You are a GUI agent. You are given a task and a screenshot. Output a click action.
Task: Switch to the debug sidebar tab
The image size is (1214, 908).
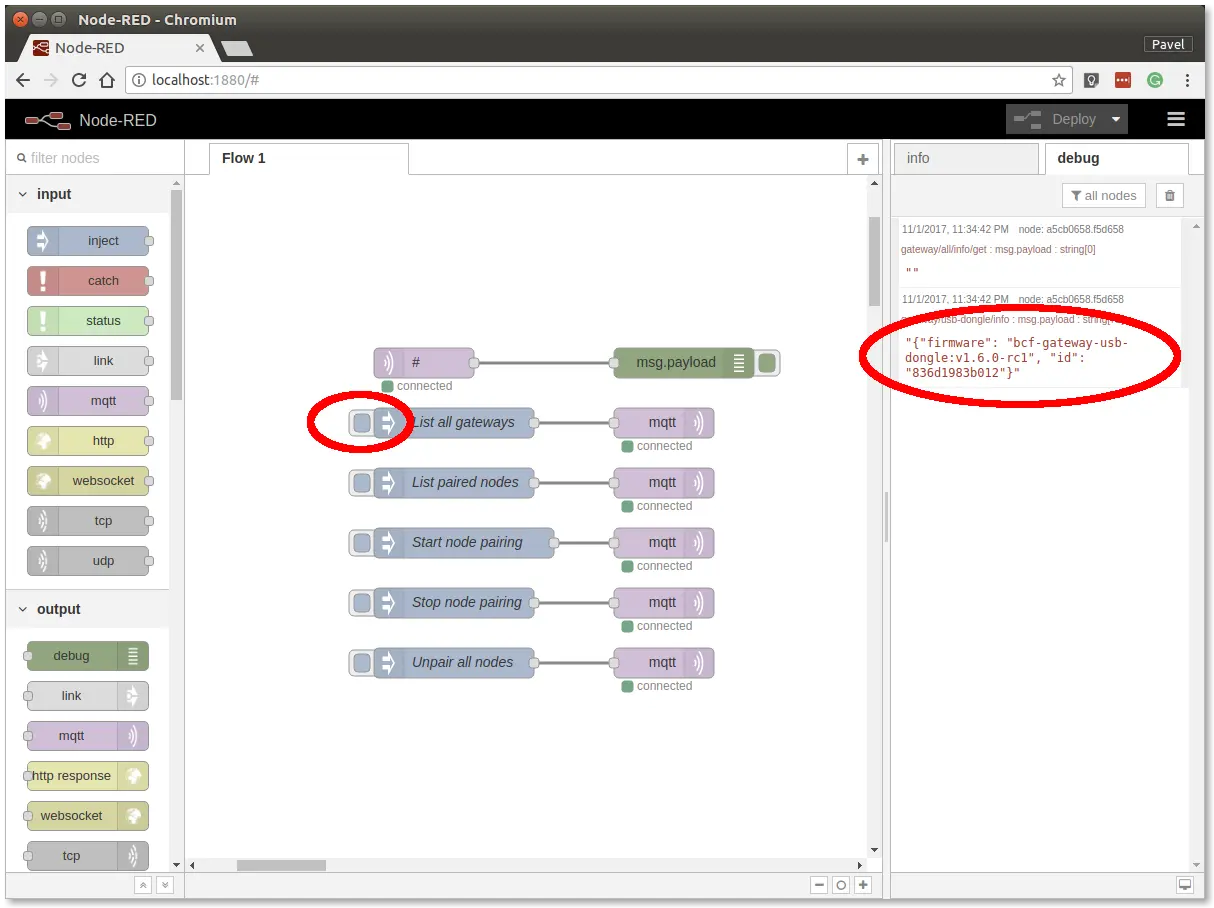pyautogui.click(x=1116, y=158)
